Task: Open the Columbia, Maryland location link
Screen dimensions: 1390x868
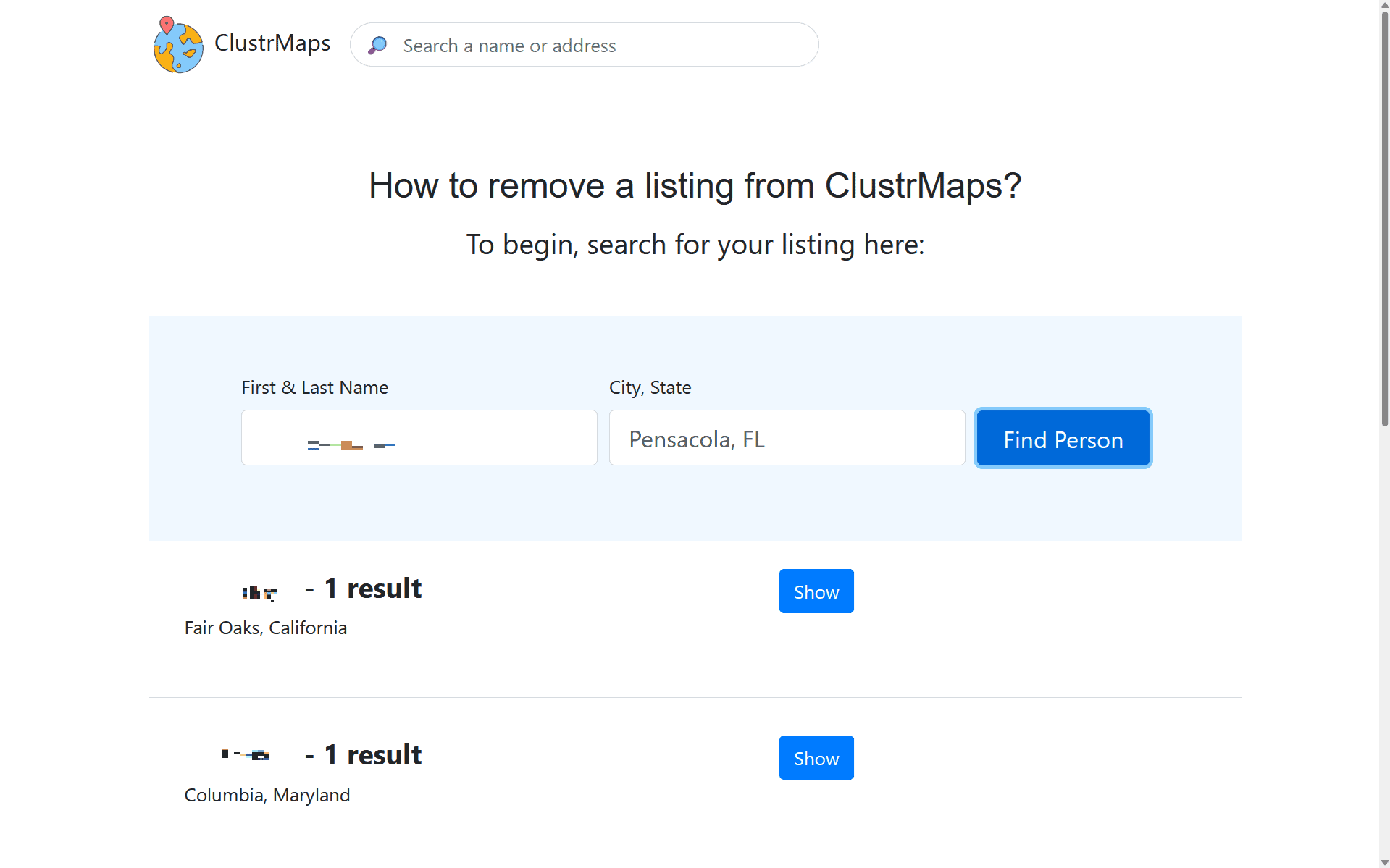Action: coord(267,794)
